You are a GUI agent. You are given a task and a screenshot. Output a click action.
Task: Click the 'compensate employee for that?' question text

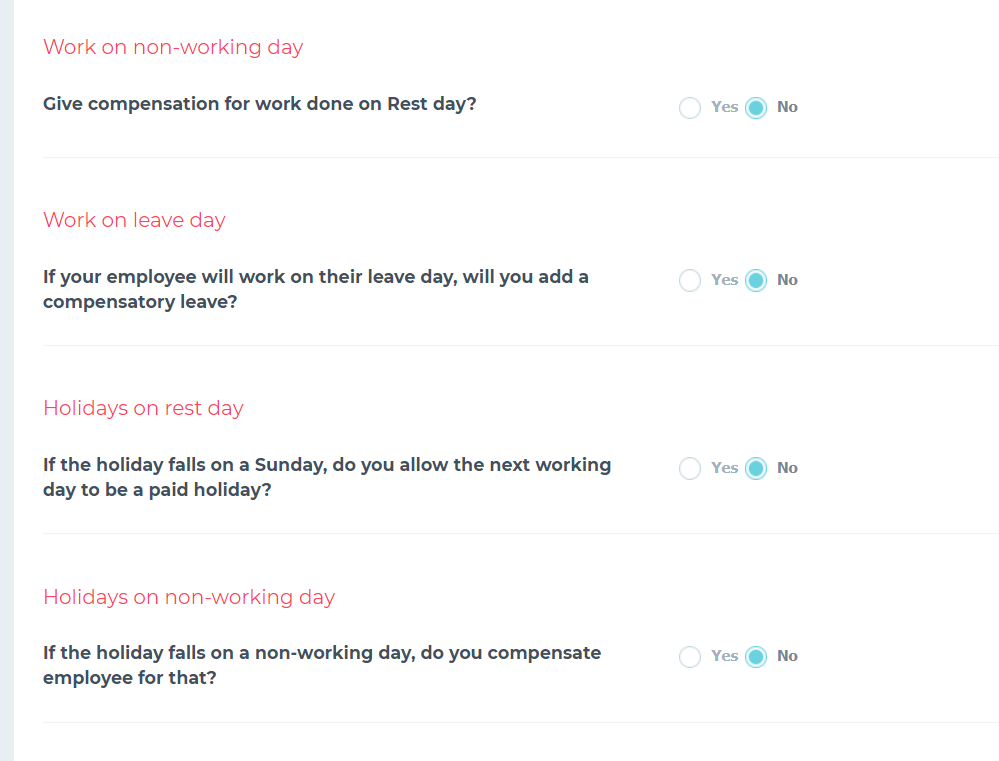[322, 665]
